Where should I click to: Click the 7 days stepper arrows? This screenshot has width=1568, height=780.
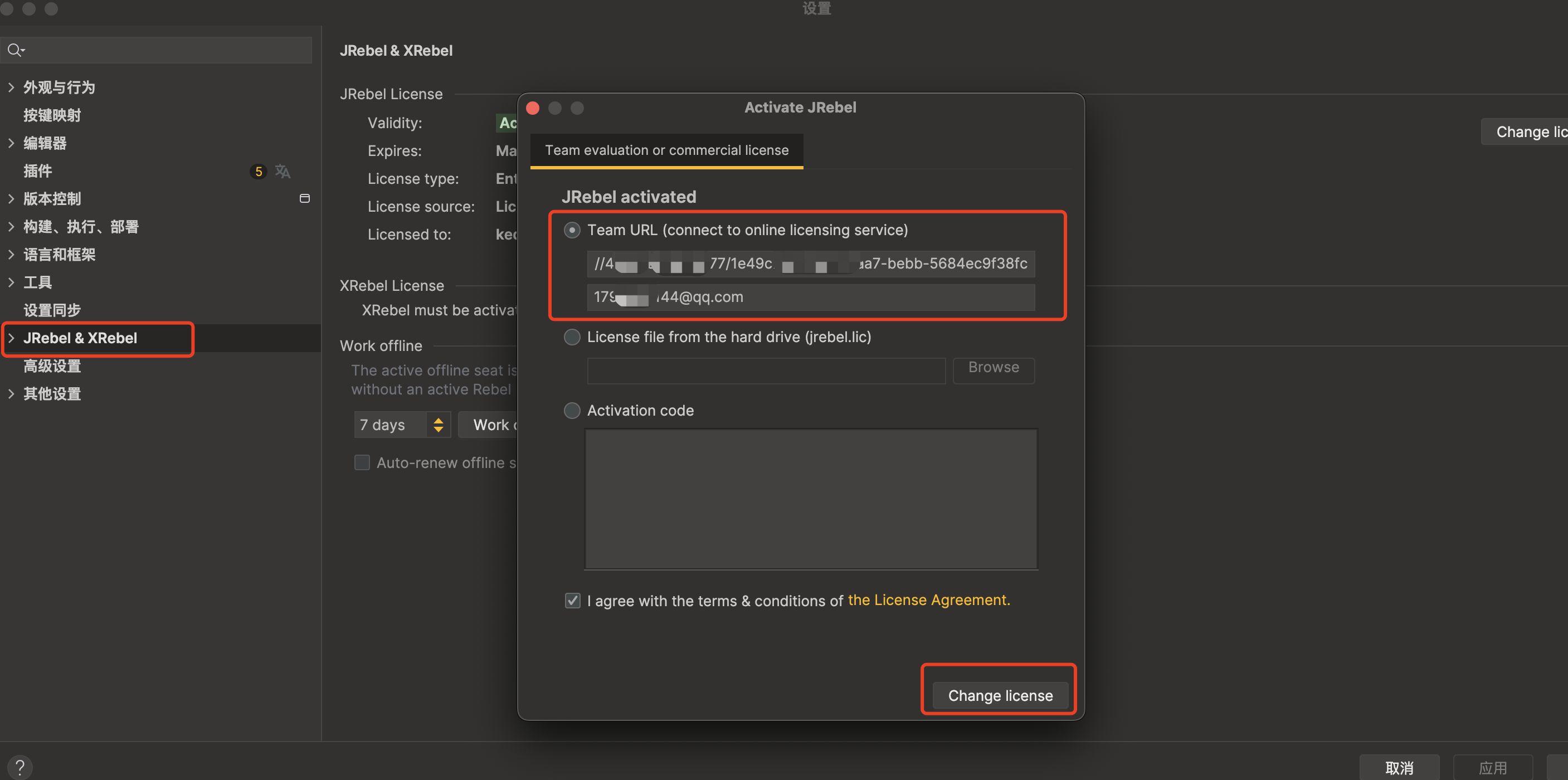click(439, 425)
